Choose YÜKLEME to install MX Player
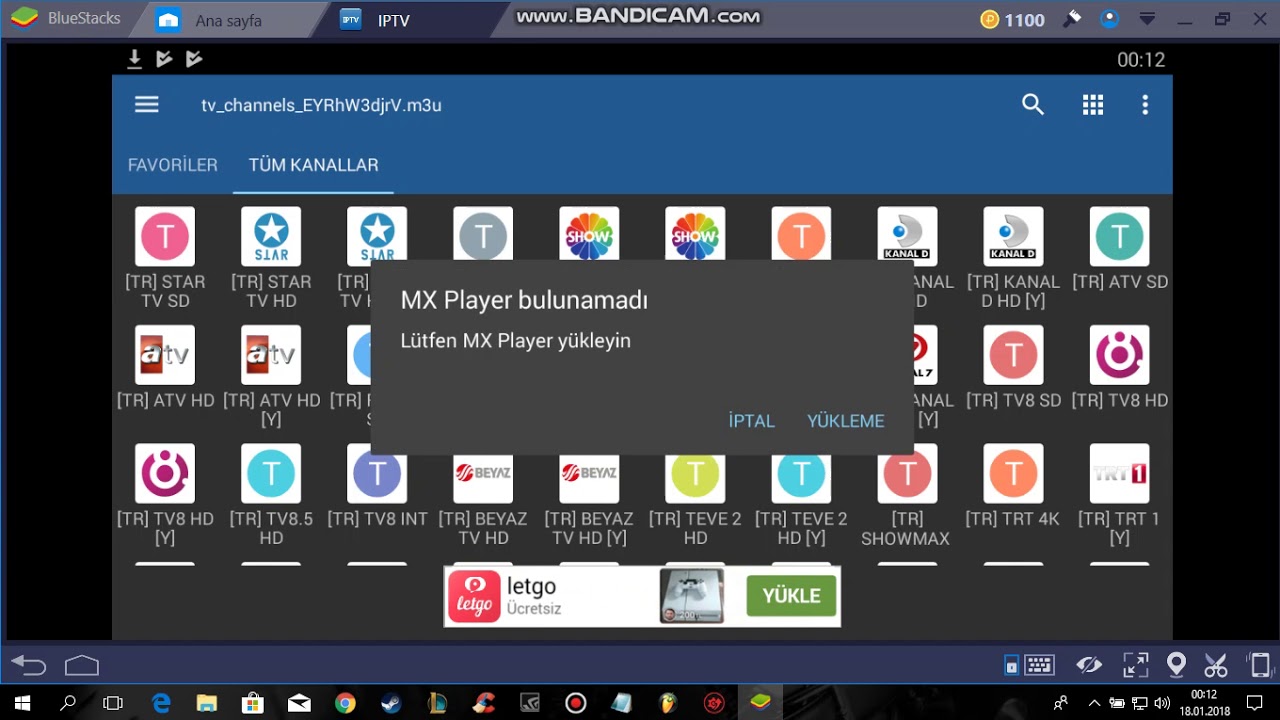The height and width of the screenshot is (720, 1280). [846, 421]
